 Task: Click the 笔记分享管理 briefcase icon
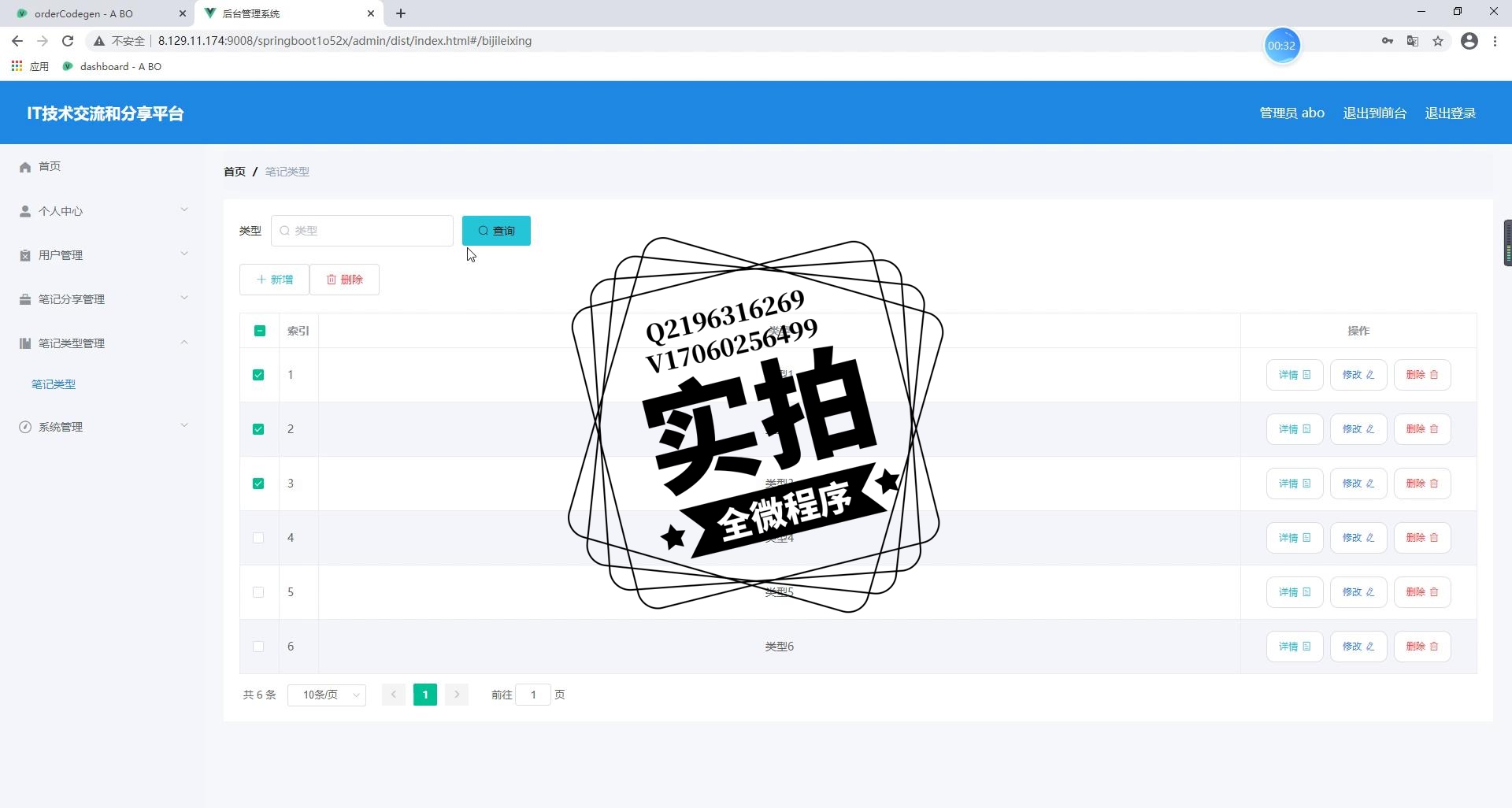(x=25, y=299)
